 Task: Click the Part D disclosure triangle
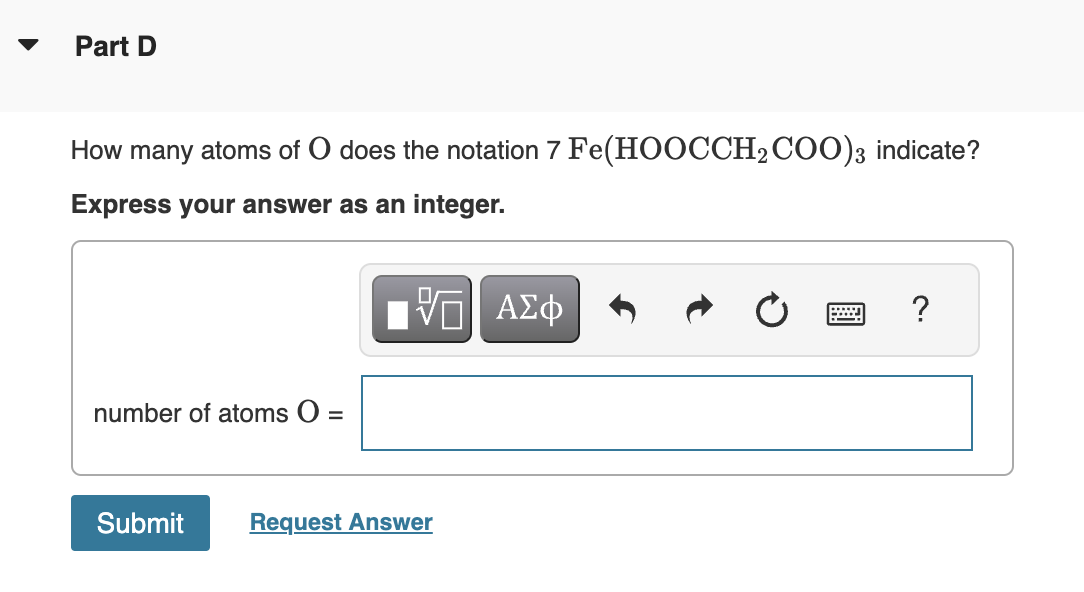(27, 44)
